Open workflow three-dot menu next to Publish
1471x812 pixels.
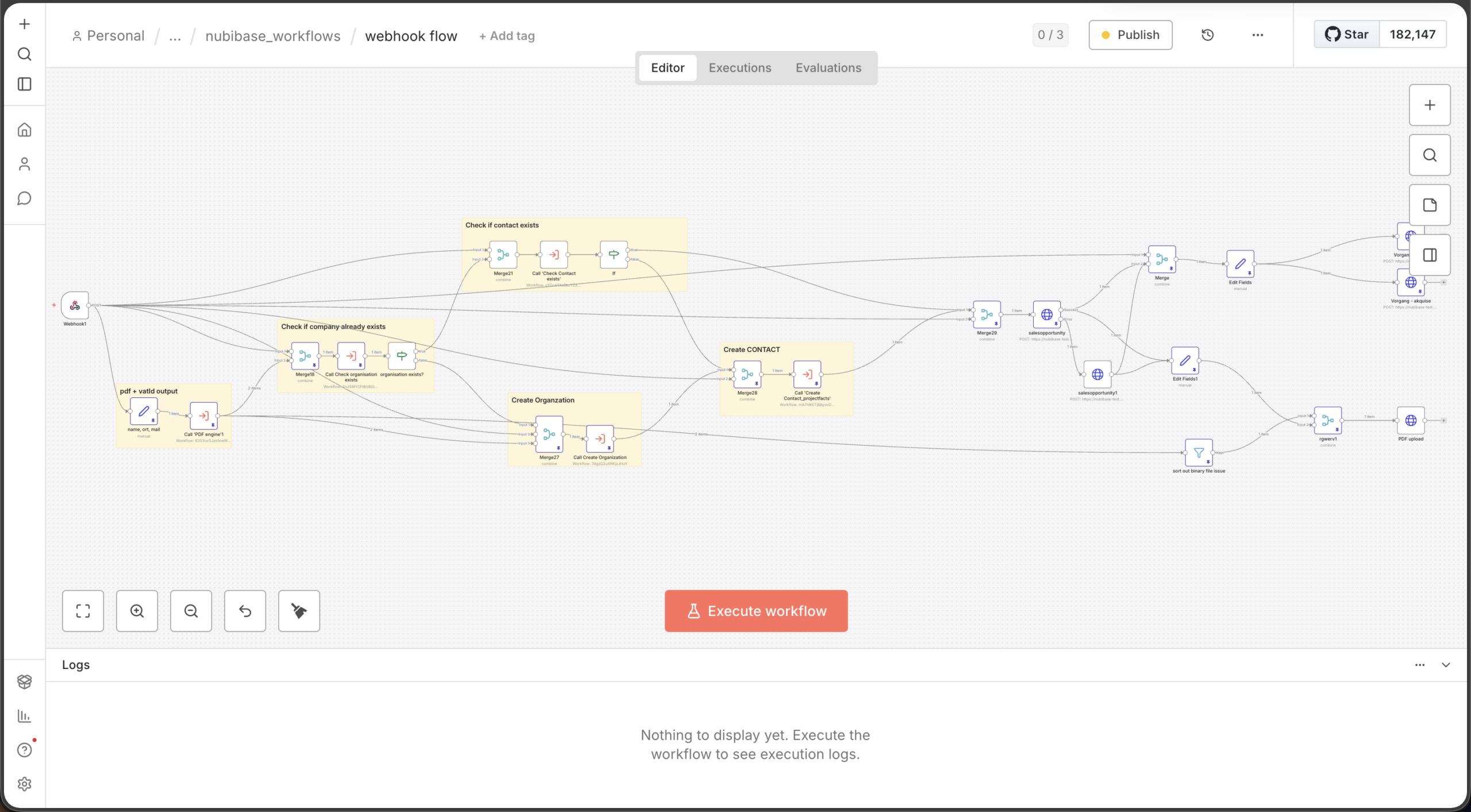coord(1257,35)
